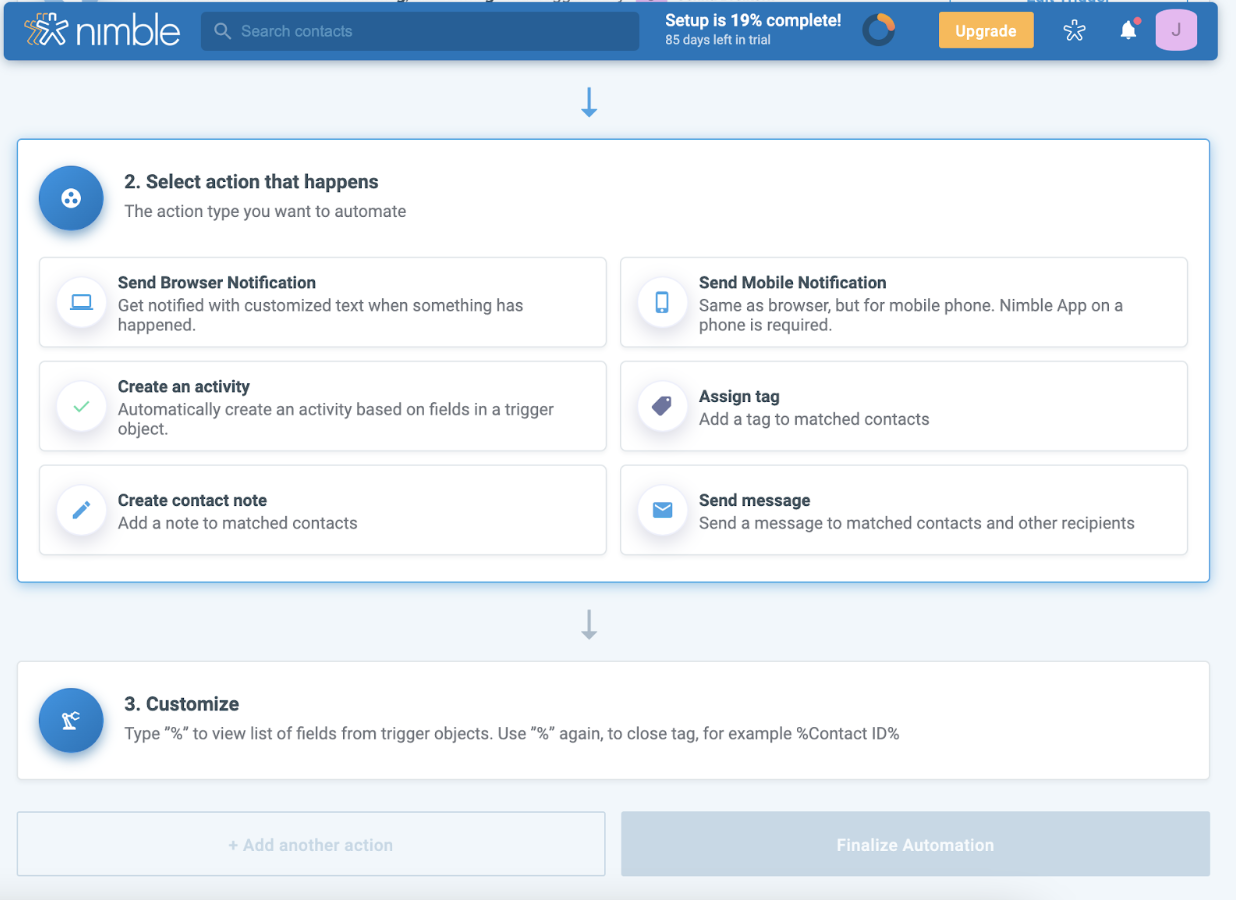Click the laptop icon for browser notification
1236x900 pixels.
[82, 303]
